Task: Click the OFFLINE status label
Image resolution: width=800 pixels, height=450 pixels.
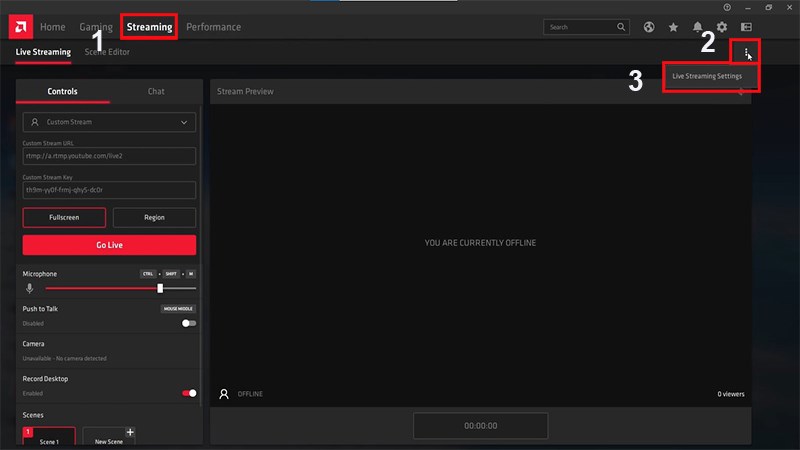Action: coord(250,394)
